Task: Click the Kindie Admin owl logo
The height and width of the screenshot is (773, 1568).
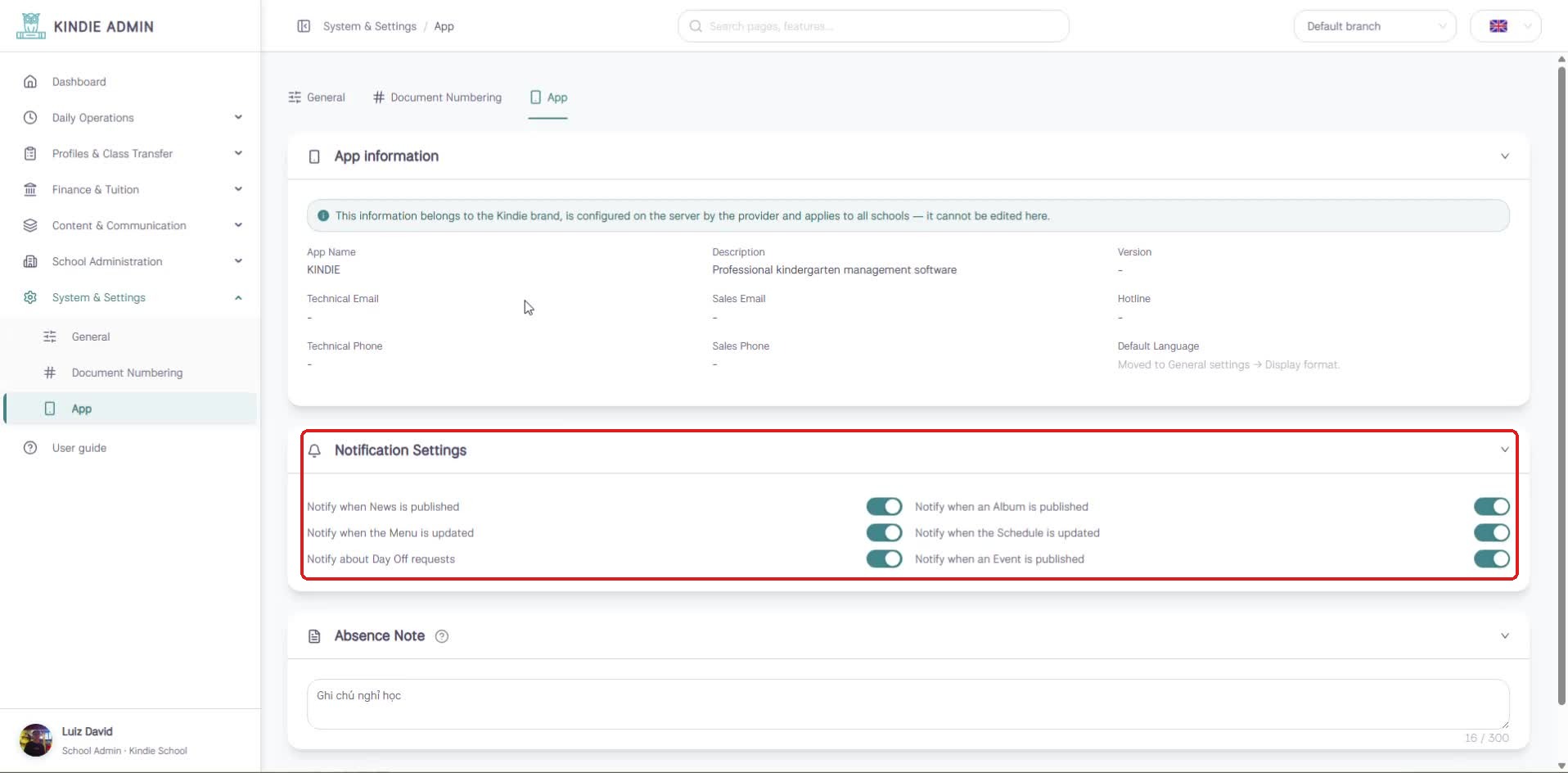Action: coord(30,26)
